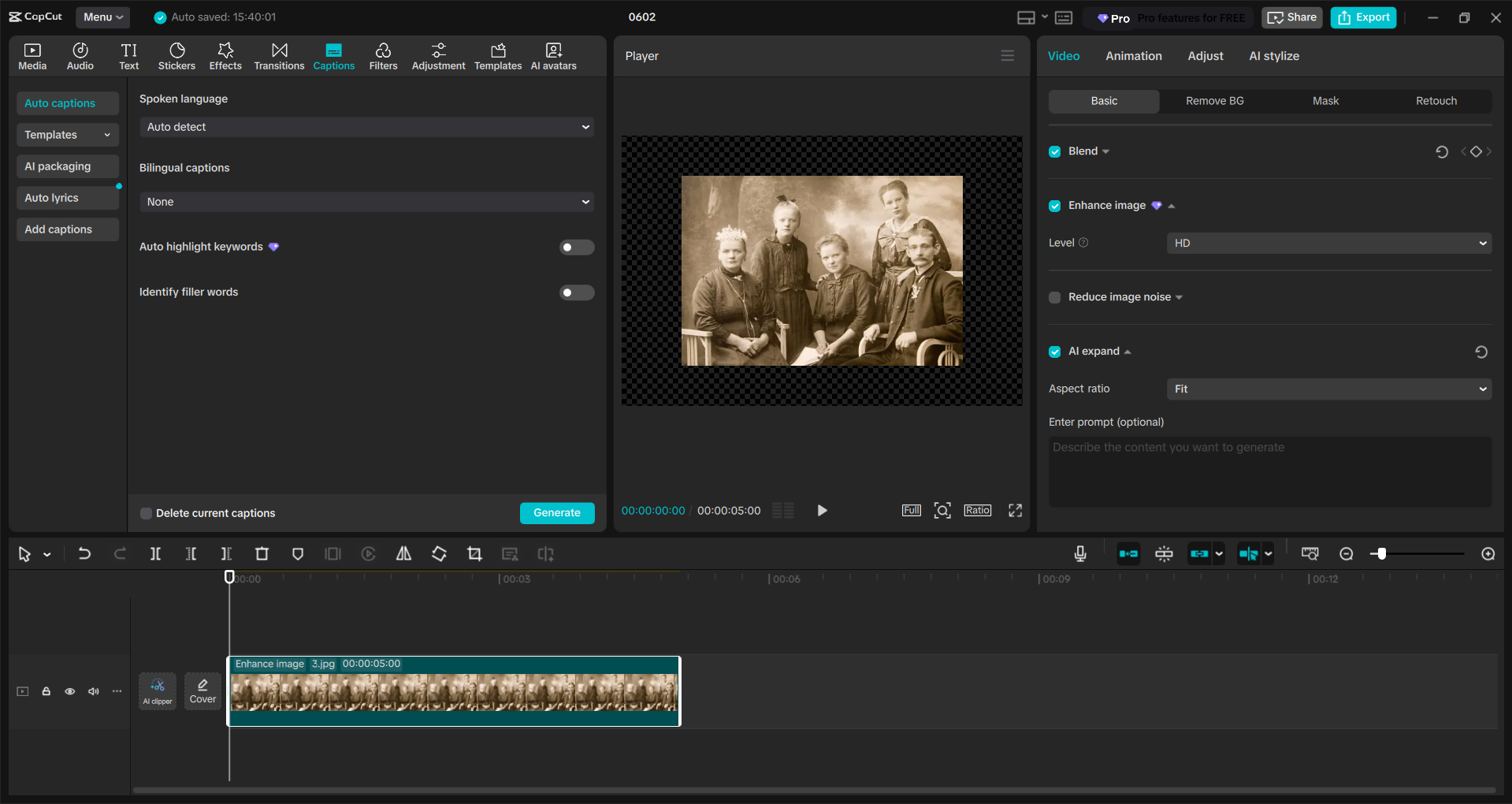Switch to the Animation tab
The height and width of the screenshot is (804, 1512).
tap(1133, 55)
